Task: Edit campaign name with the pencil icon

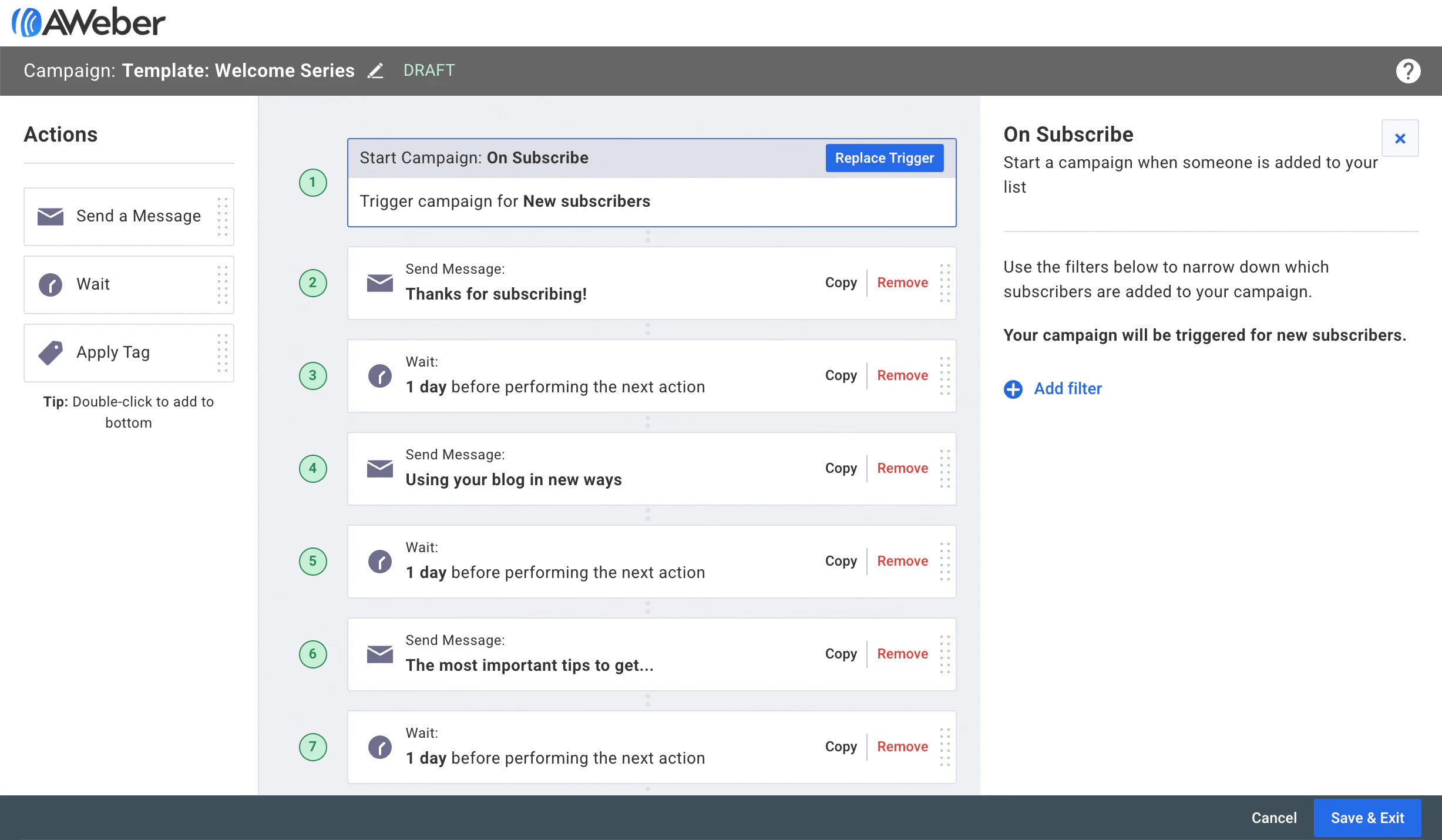Action: coord(375,70)
